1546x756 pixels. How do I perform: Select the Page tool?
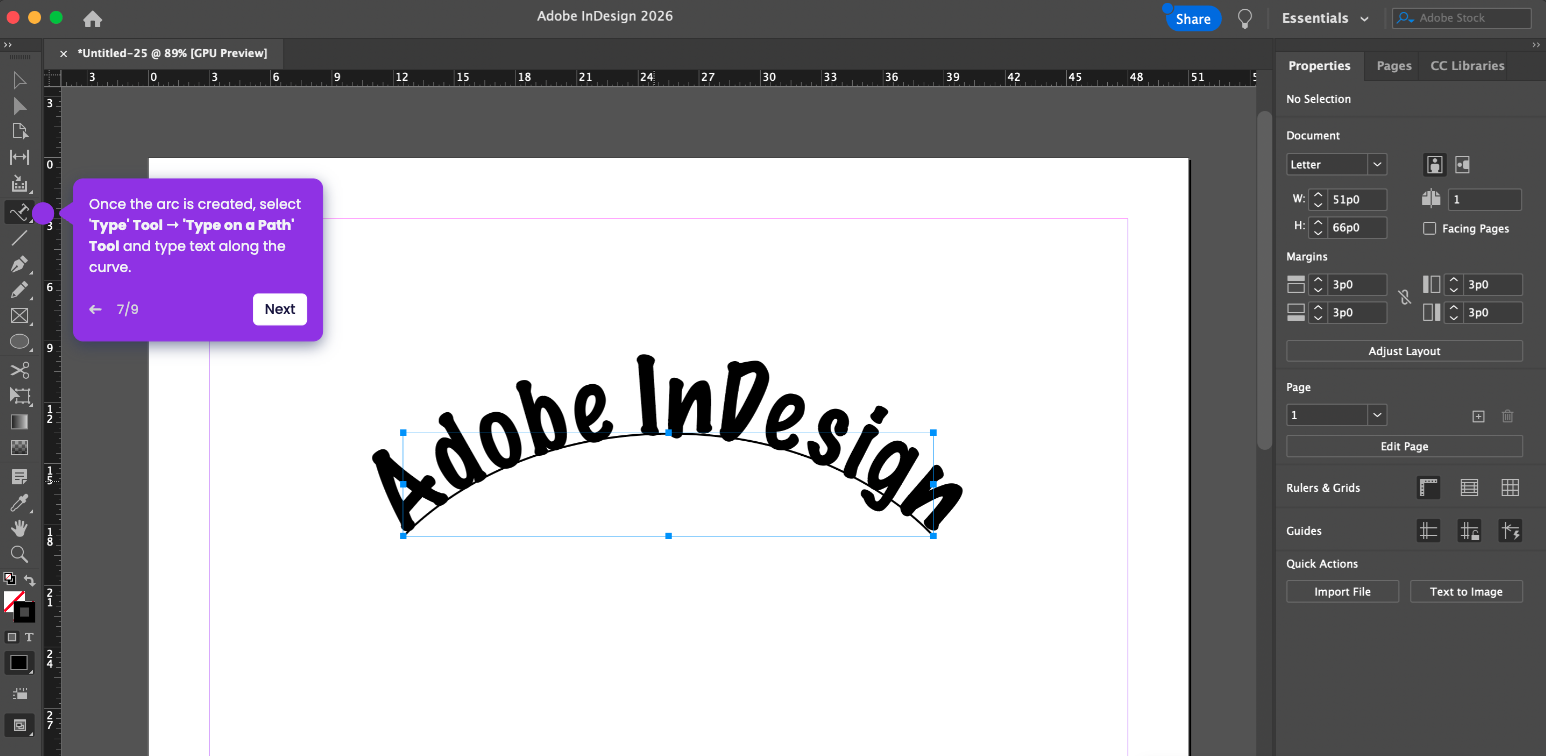[19, 131]
